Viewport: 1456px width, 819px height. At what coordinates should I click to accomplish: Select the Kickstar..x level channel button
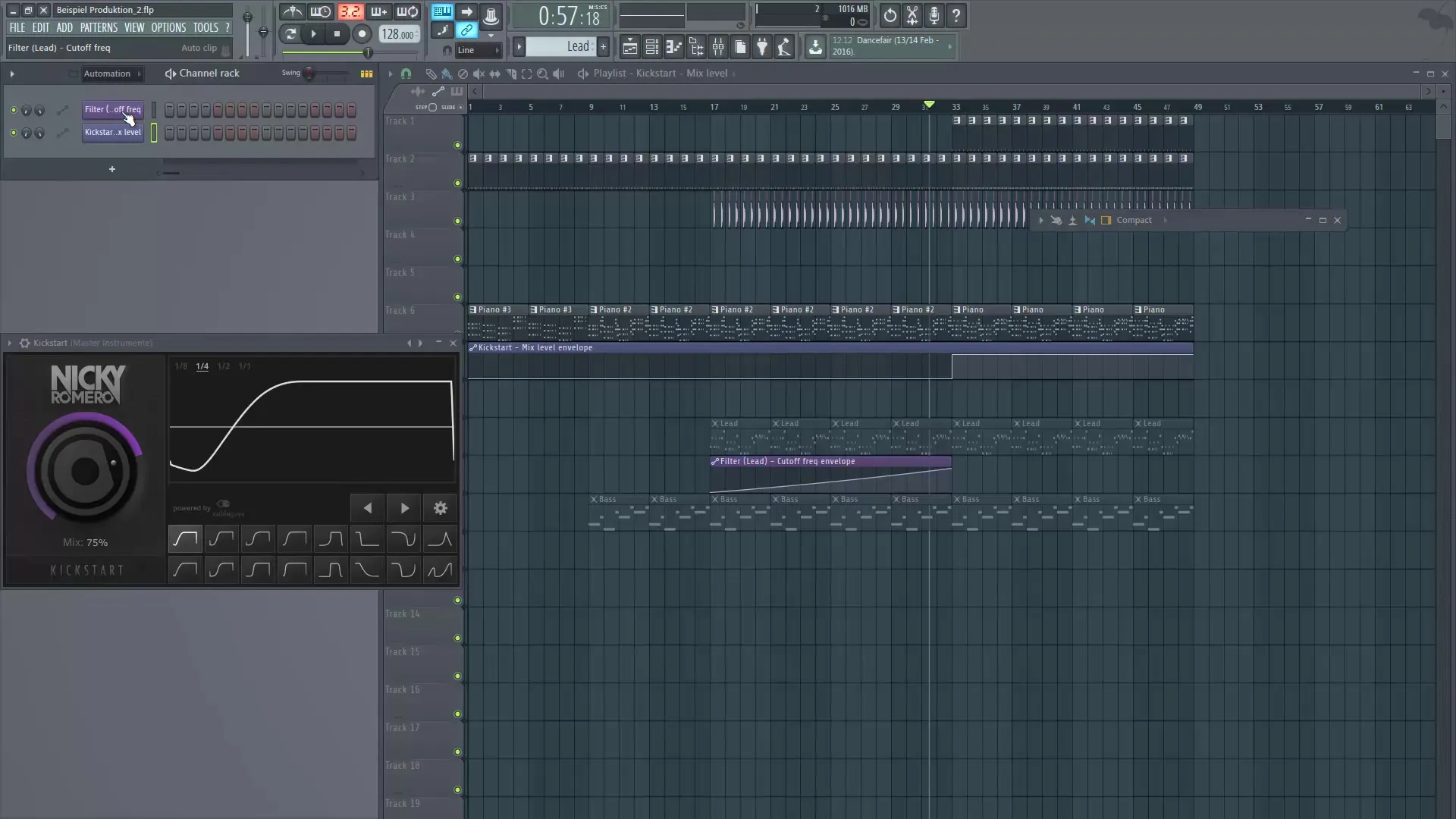(x=112, y=132)
